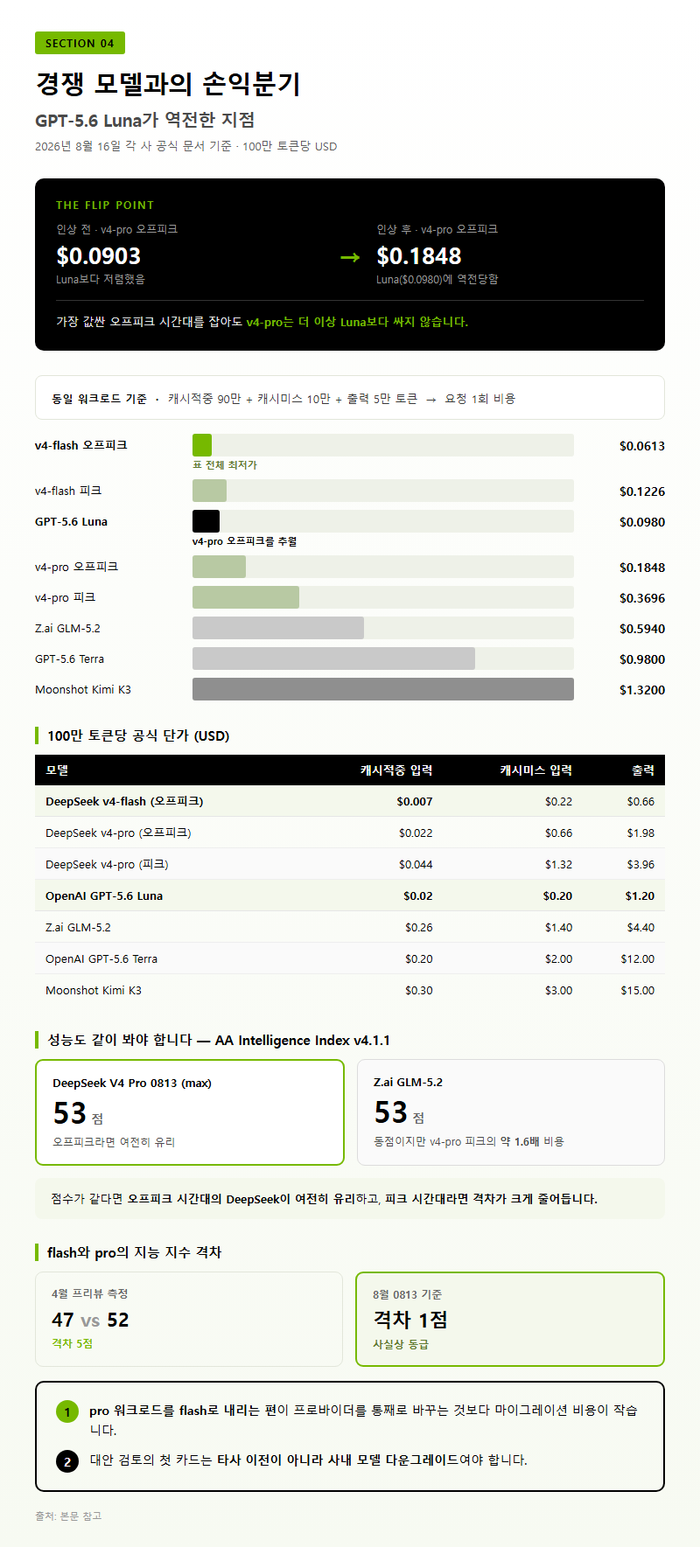Click the green number 1 circle

67,1411
